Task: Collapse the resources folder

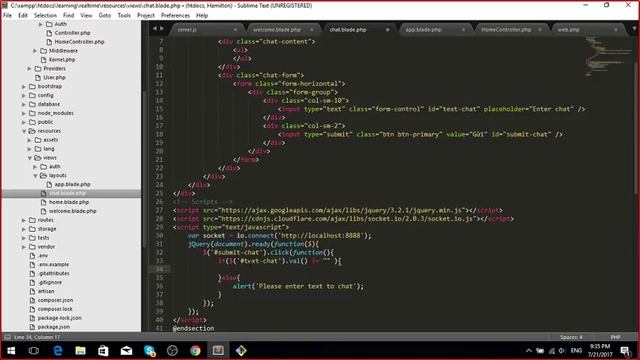Action: click(24, 131)
